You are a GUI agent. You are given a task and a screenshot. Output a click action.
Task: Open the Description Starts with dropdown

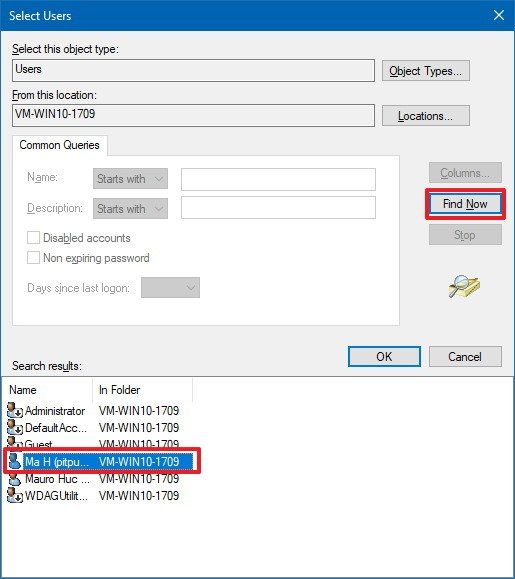(130, 209)
